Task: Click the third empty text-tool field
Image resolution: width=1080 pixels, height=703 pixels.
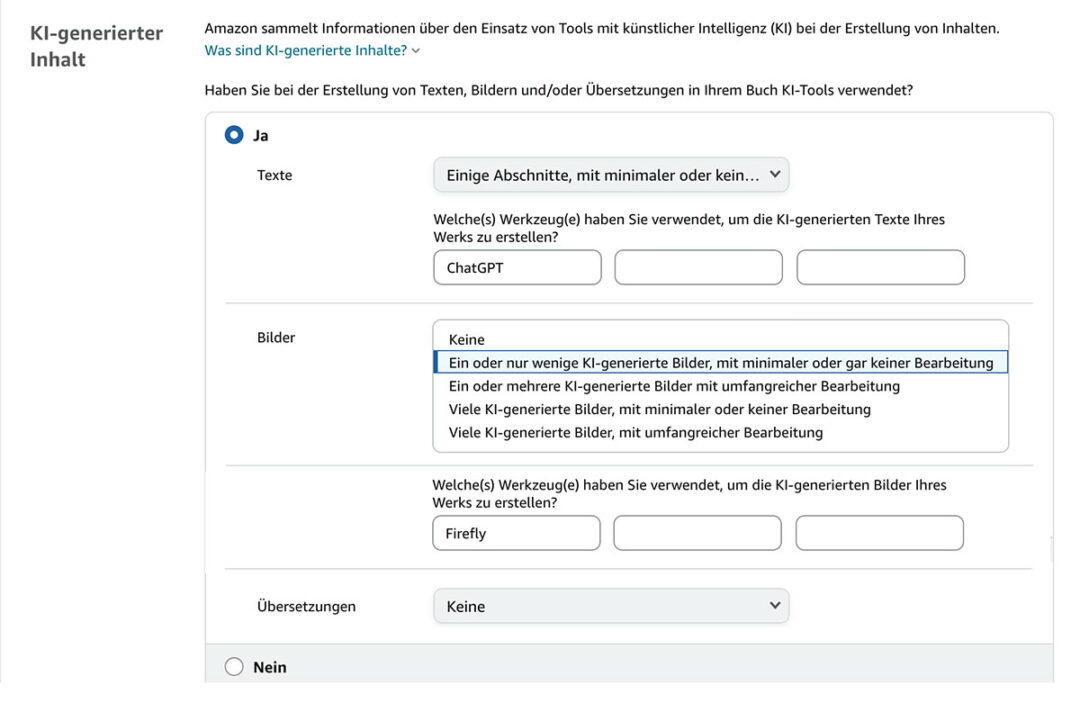Action: 880,267
